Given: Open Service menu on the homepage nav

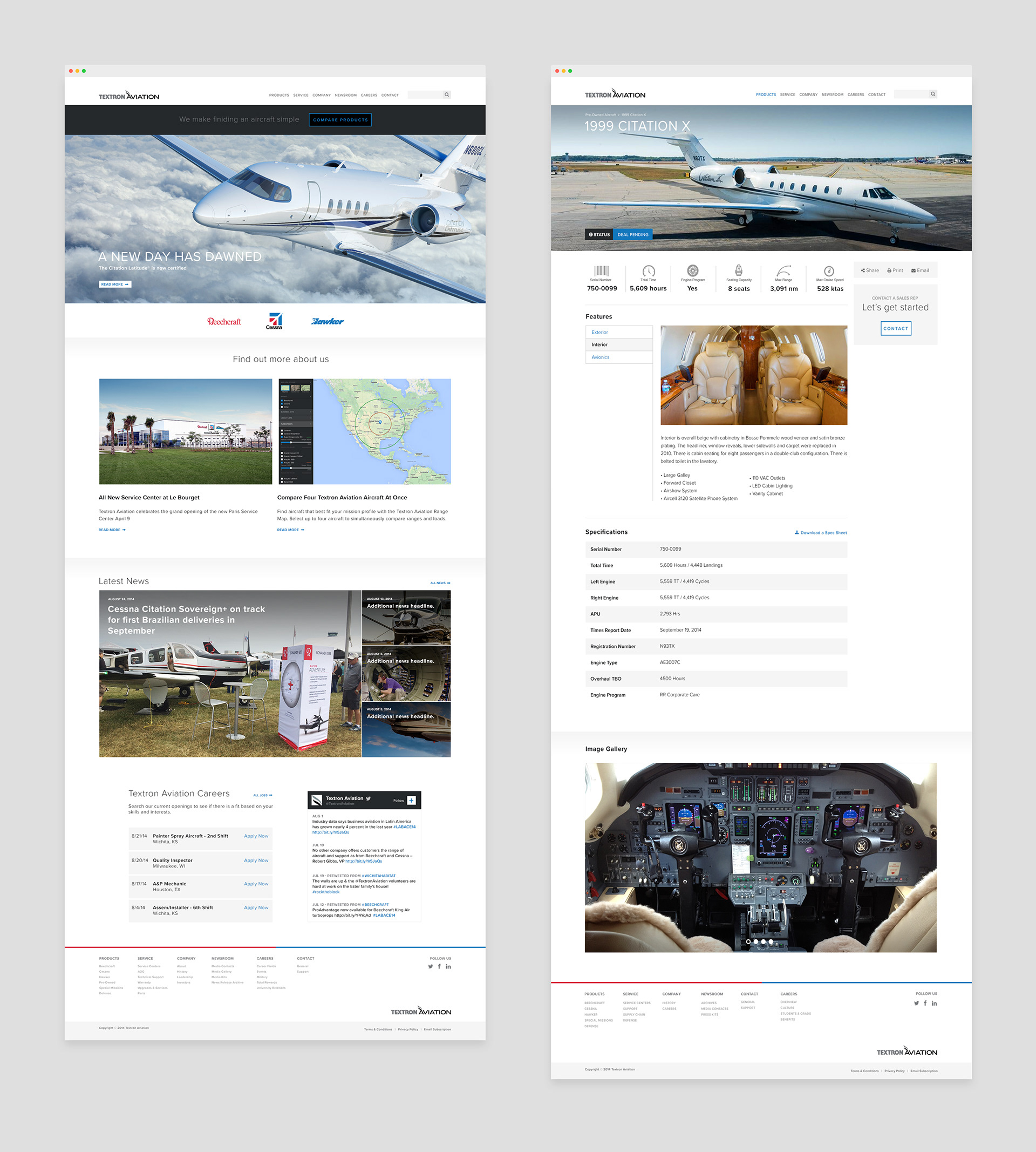Looking at the screenshot, I should [x=301, y=95].
